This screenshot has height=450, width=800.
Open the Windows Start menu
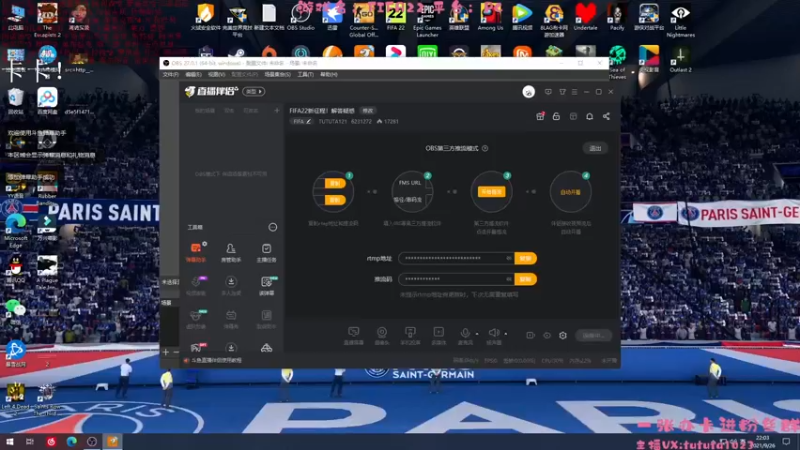[9, 441]
